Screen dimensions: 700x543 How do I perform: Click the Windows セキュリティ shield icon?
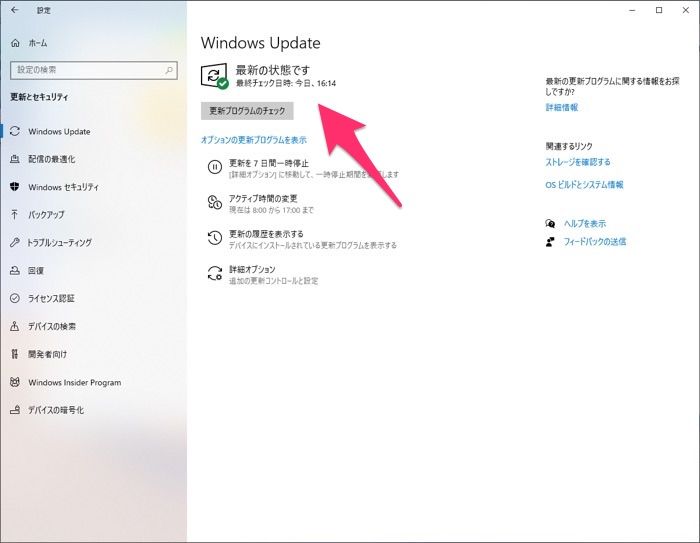[15, 187]
